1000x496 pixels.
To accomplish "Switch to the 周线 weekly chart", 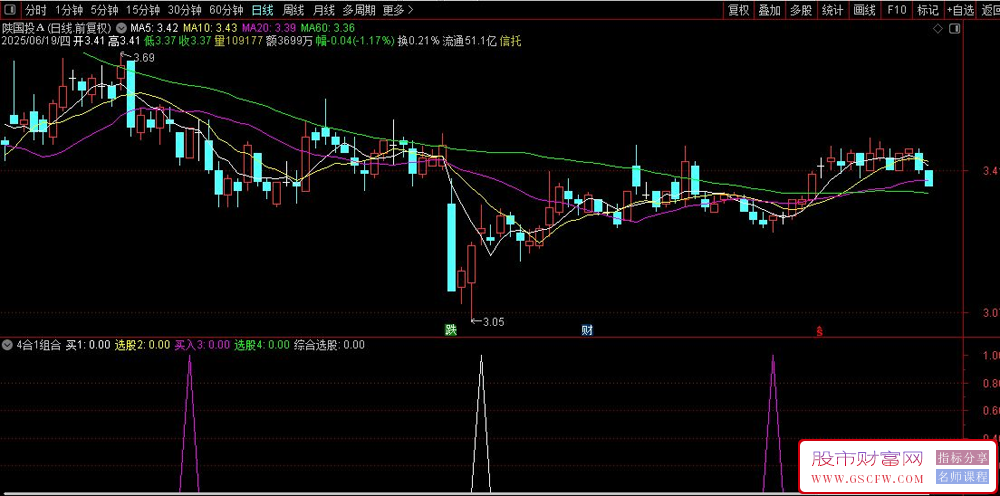I will pos(293,10).
